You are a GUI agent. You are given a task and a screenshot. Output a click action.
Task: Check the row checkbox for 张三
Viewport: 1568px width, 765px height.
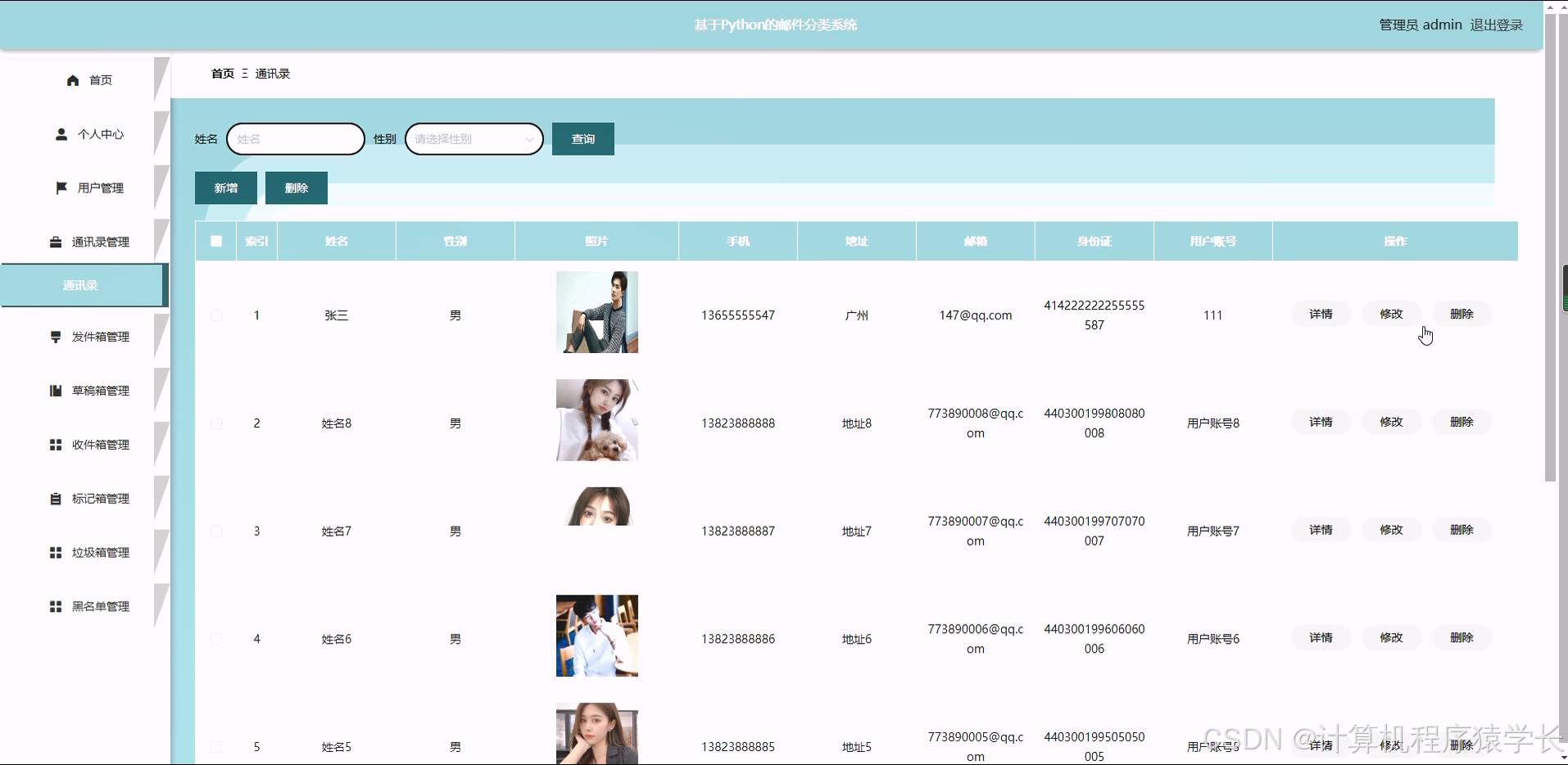coord(216,315)
